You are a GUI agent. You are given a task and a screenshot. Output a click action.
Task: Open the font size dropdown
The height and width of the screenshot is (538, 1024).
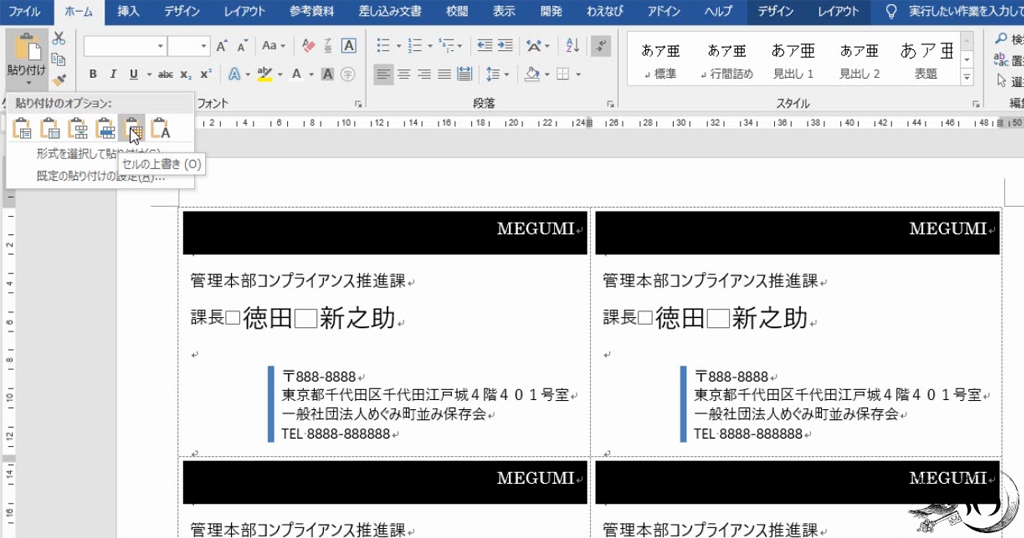click(x=204, y=46)
